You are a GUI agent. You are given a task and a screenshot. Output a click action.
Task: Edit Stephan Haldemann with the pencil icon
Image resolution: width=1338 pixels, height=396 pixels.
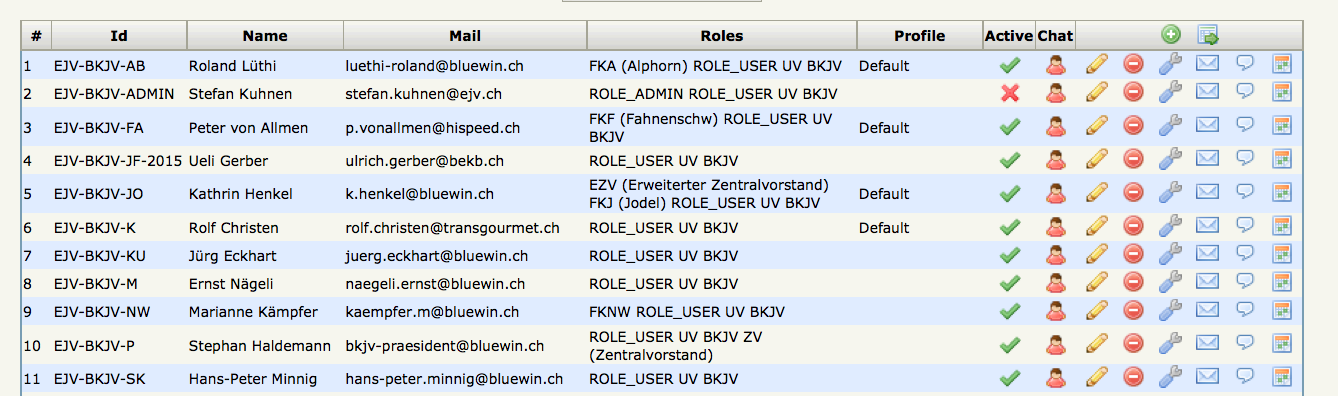[1097, 345]
